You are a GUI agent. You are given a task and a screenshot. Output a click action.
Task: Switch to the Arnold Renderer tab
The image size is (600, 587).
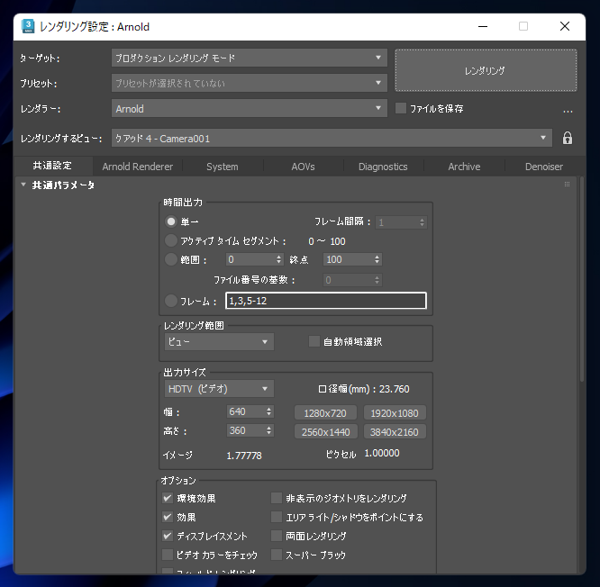pyautogui.click(x=137, y=166)
